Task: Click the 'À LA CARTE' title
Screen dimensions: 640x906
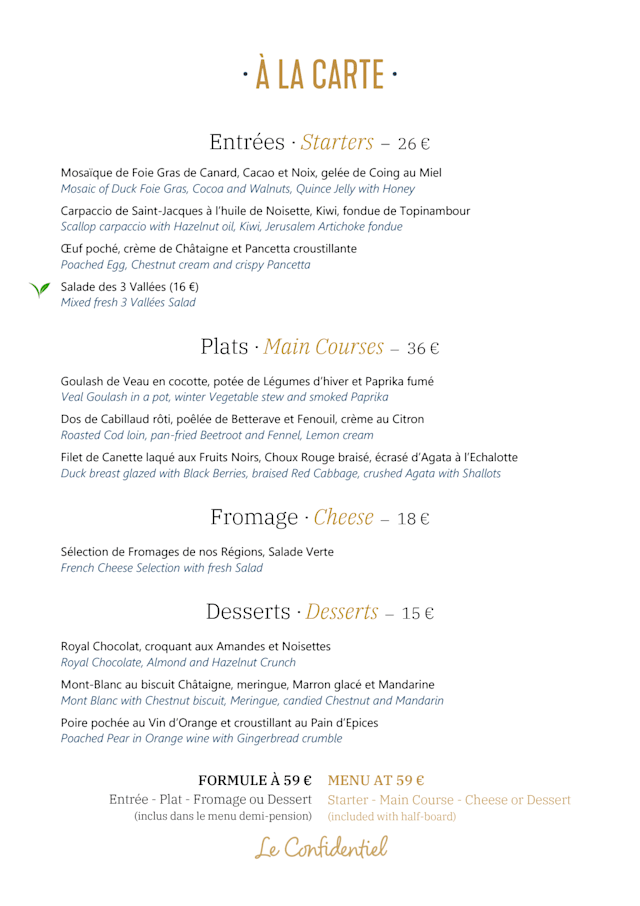Action: (x=319, y=74)
